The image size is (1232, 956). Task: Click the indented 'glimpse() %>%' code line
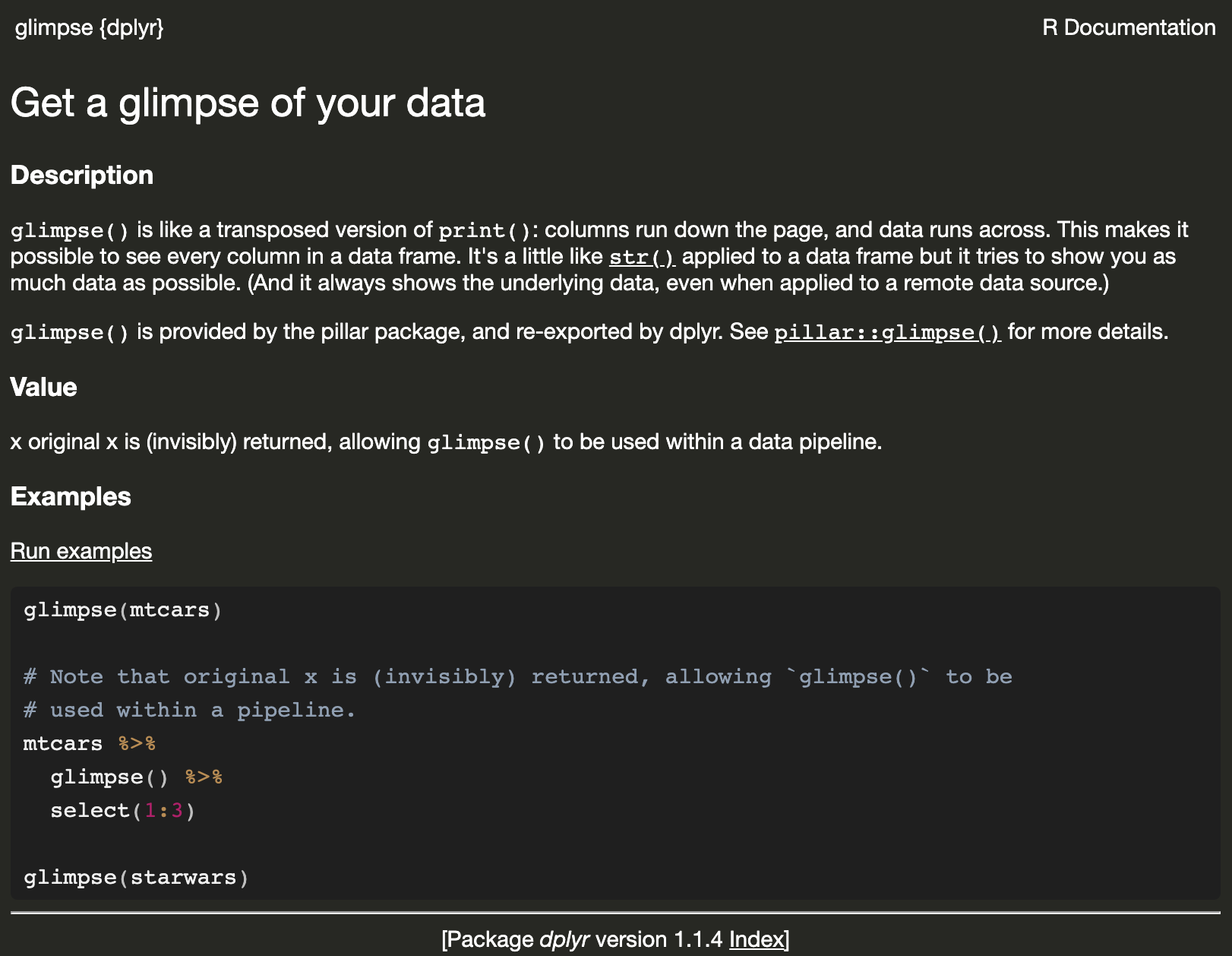pos(137,777)
